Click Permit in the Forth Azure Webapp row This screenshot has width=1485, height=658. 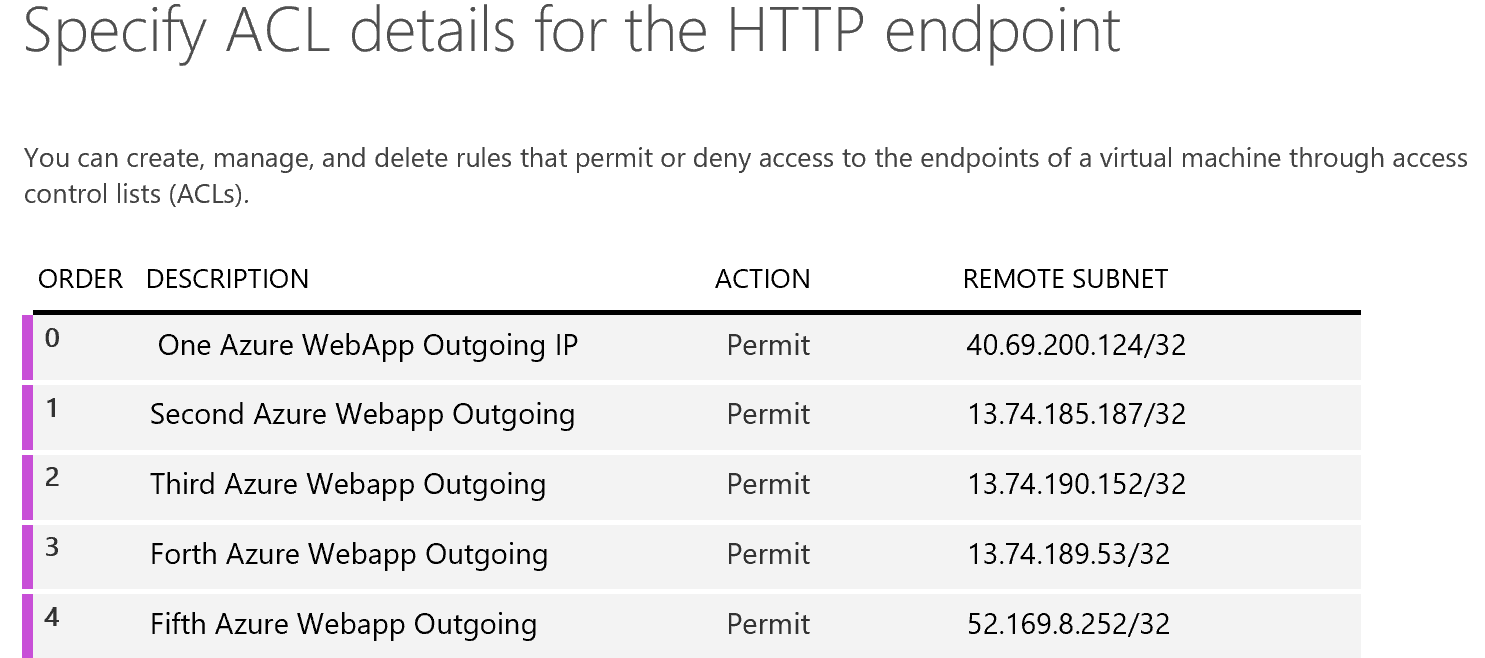pyautogui.click(x=768, y=555)
